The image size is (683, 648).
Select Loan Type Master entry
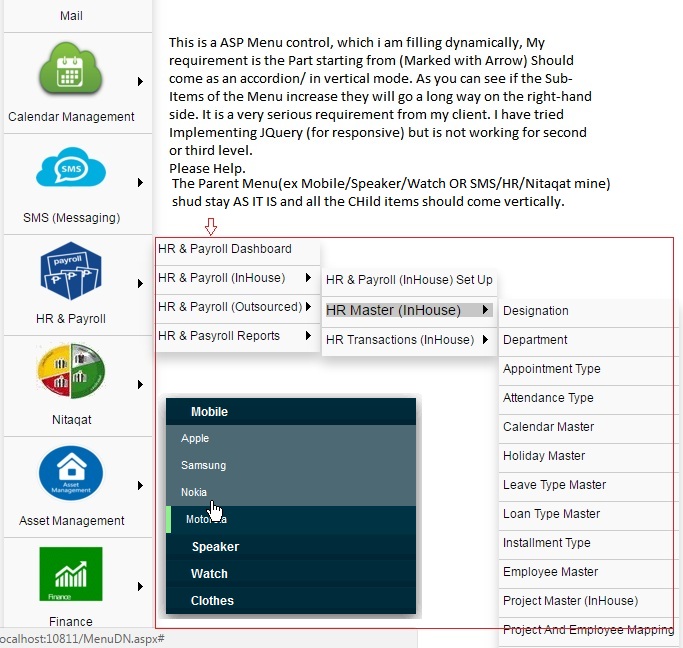588,514
